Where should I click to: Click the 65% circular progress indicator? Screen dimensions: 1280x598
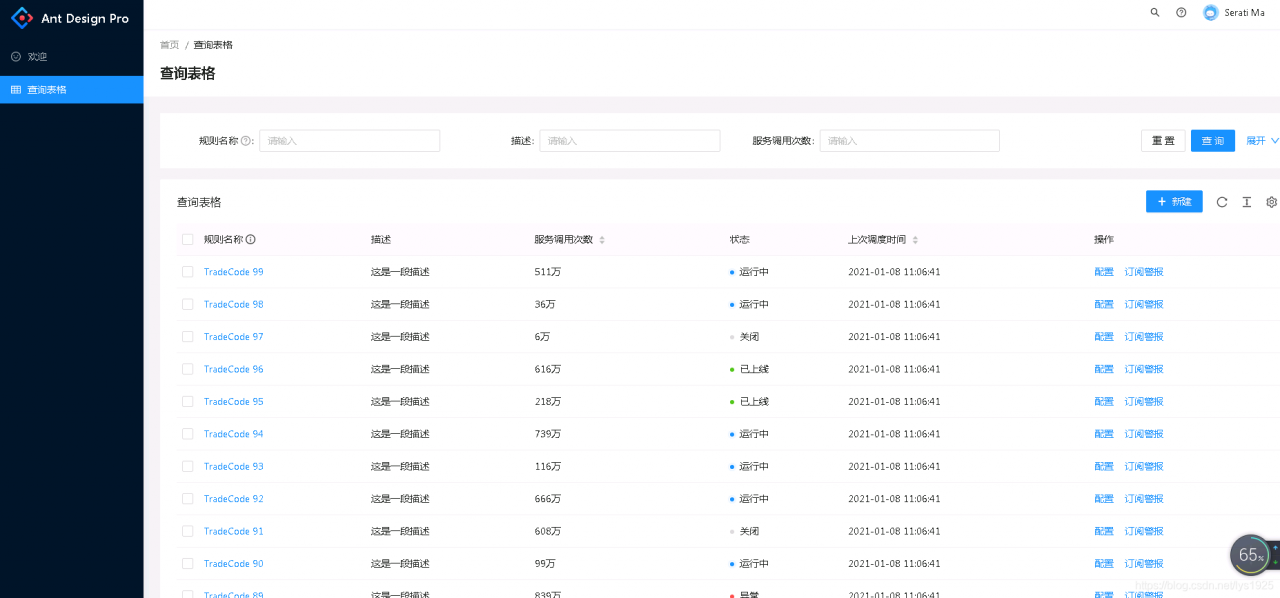coord(1250,554)
